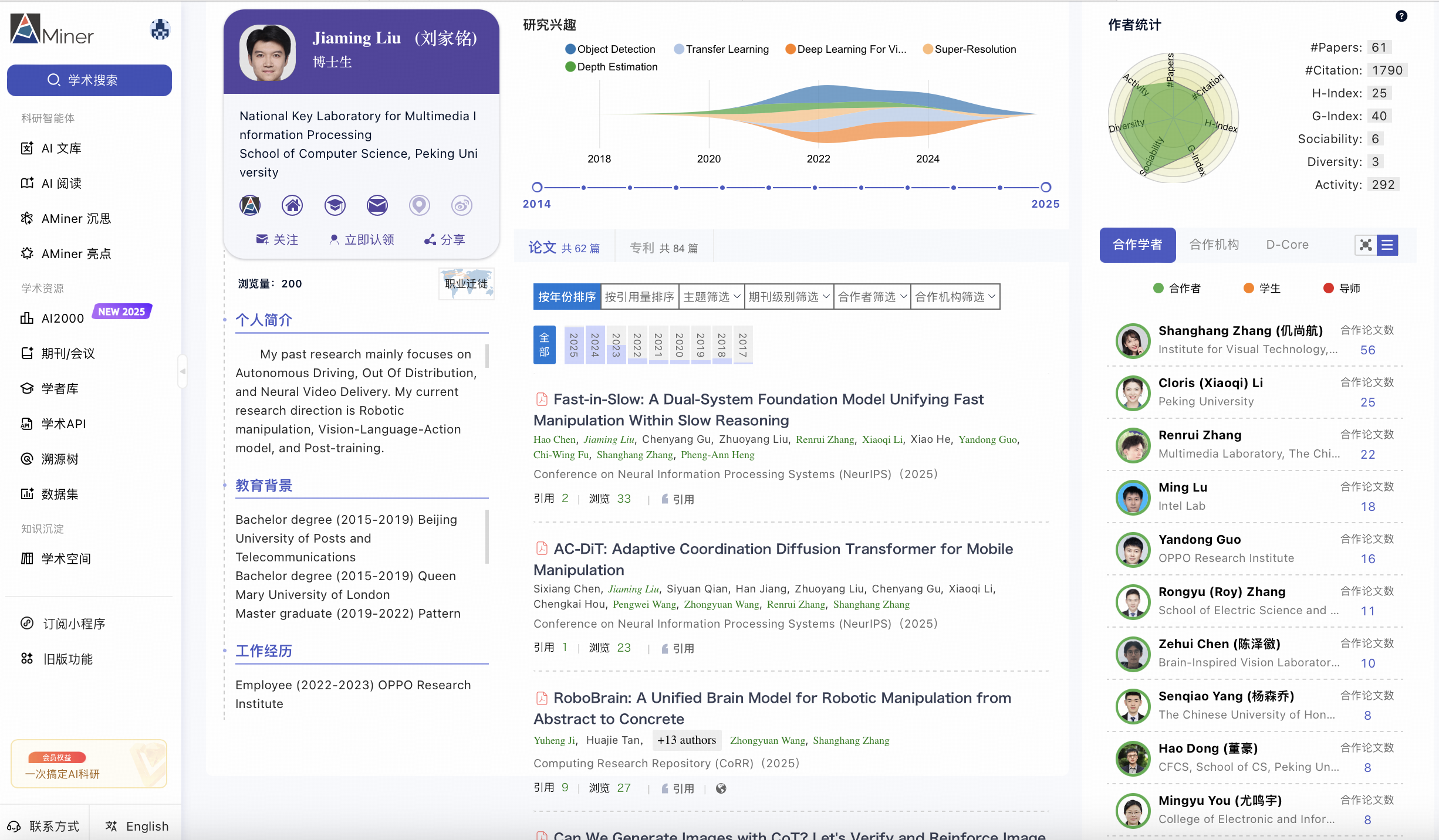Click the 2014 timeline slider handle
Image resolution: width=1439 pixels, height=840 pixels.
tap(537, 187)
